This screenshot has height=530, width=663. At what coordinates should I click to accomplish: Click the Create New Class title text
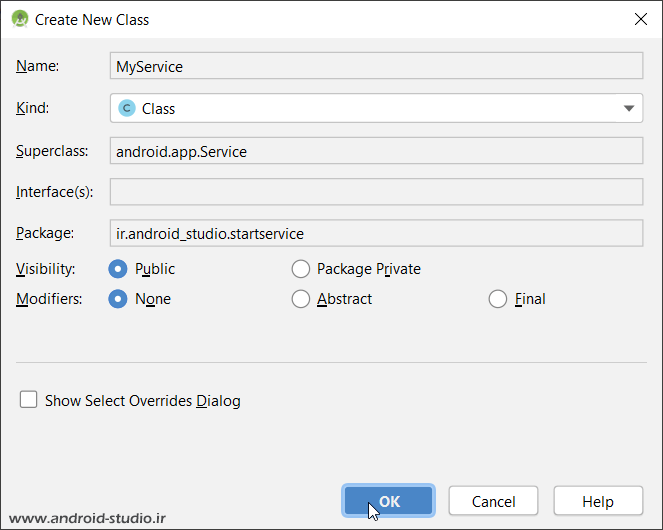[92, 19]
